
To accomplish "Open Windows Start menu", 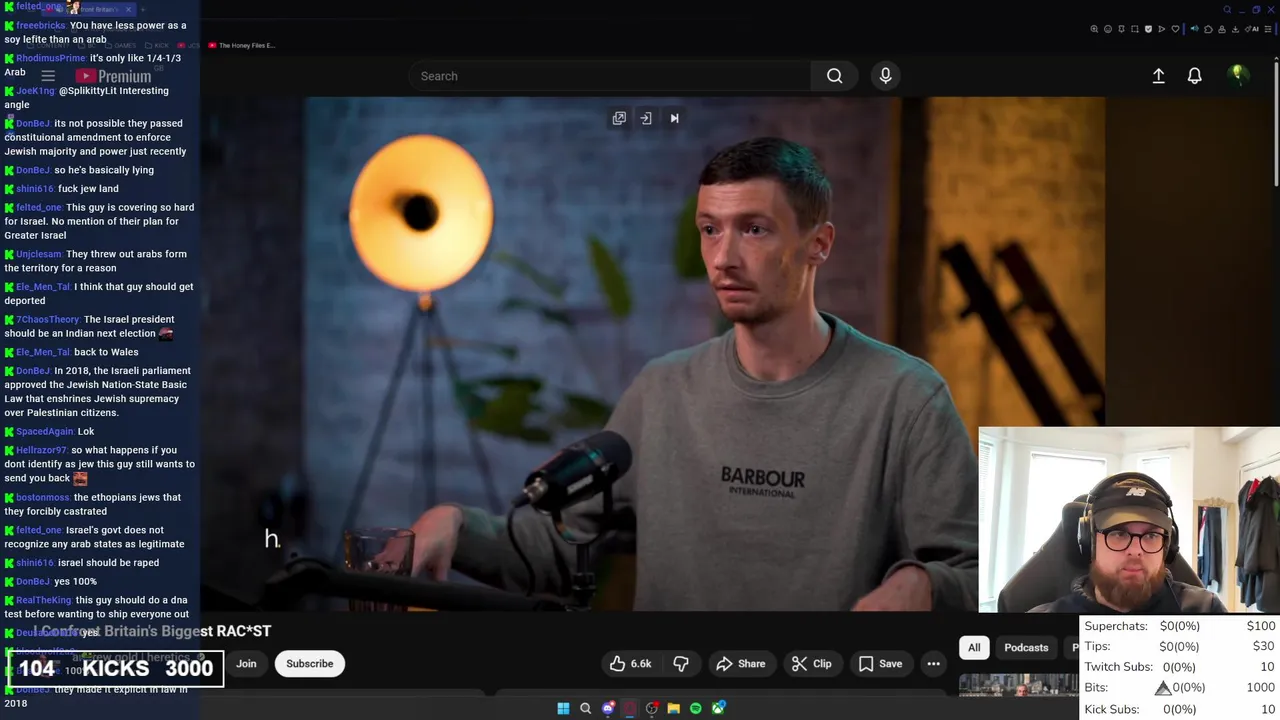I will pos(563,708).
